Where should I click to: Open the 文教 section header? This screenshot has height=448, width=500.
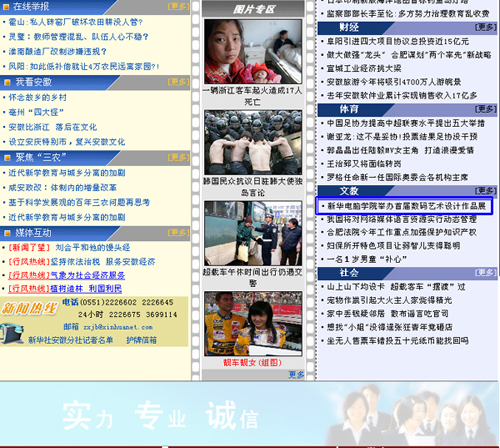349,191
